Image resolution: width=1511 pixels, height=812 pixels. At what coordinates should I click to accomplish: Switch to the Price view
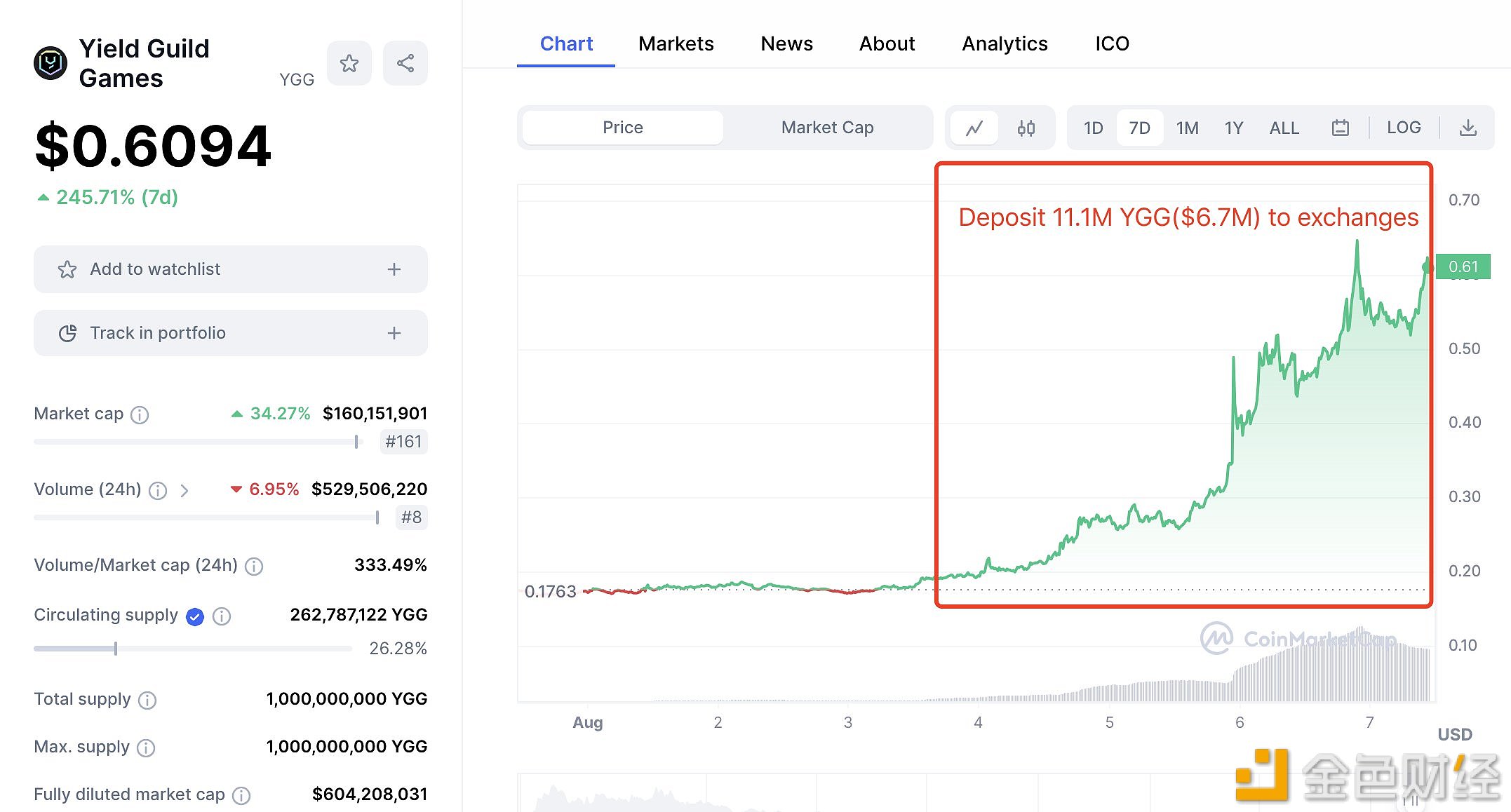[620, 127]
